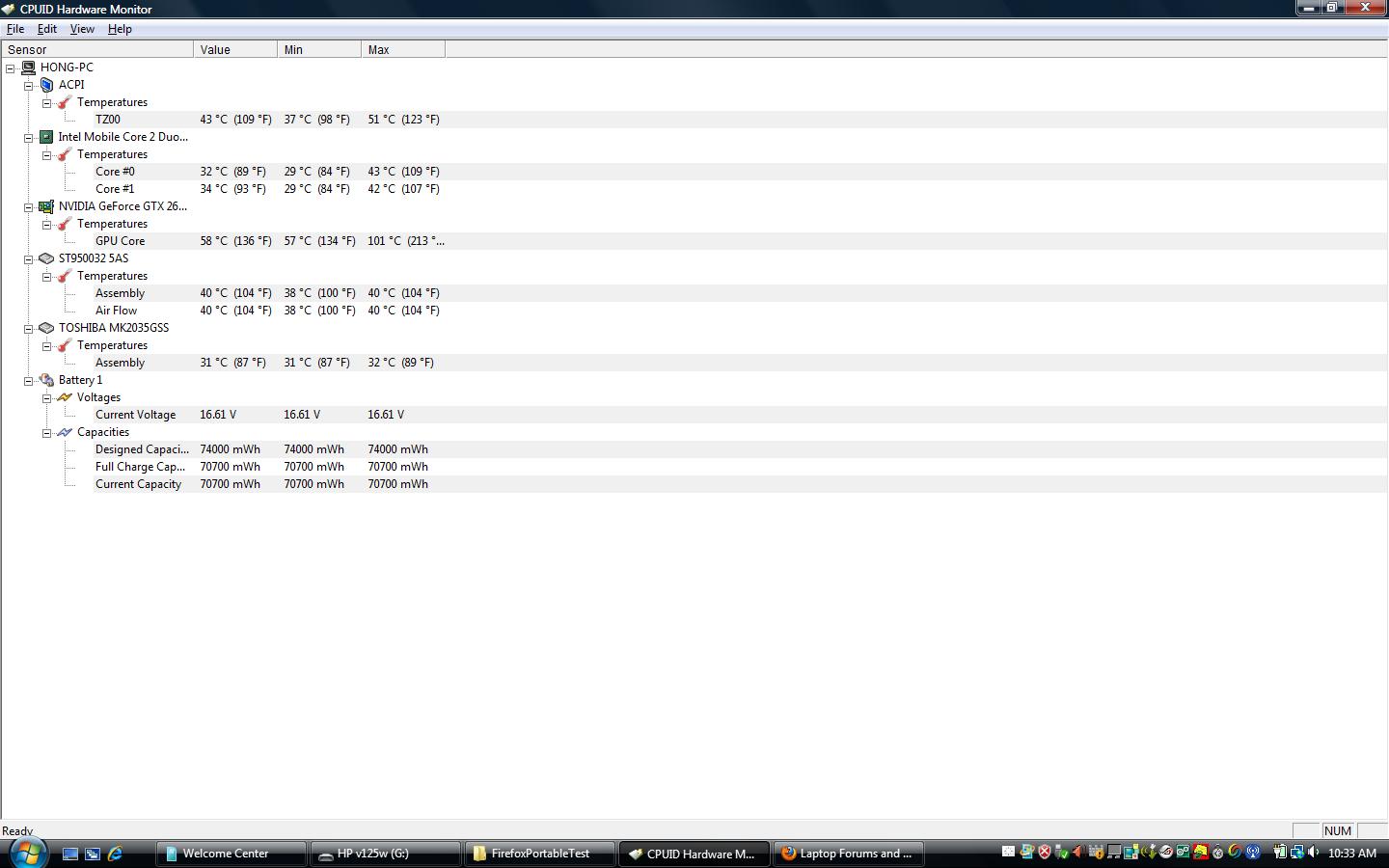Click the Sensor column header

97,49
